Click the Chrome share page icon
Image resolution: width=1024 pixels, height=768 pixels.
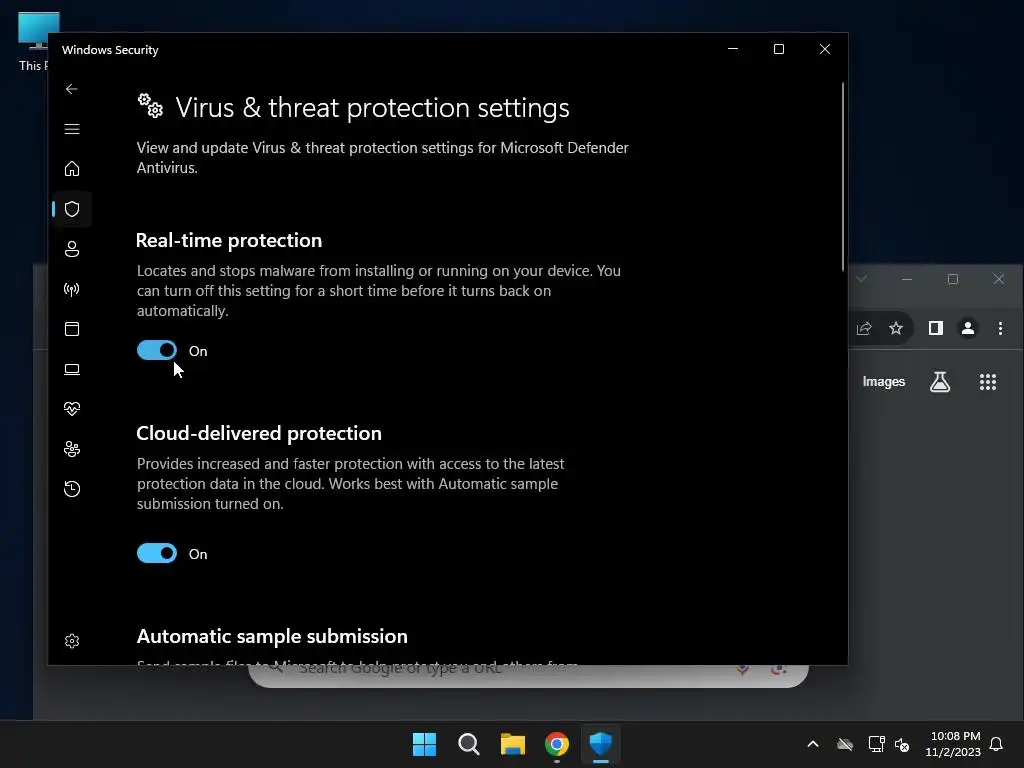click(863, 328)
